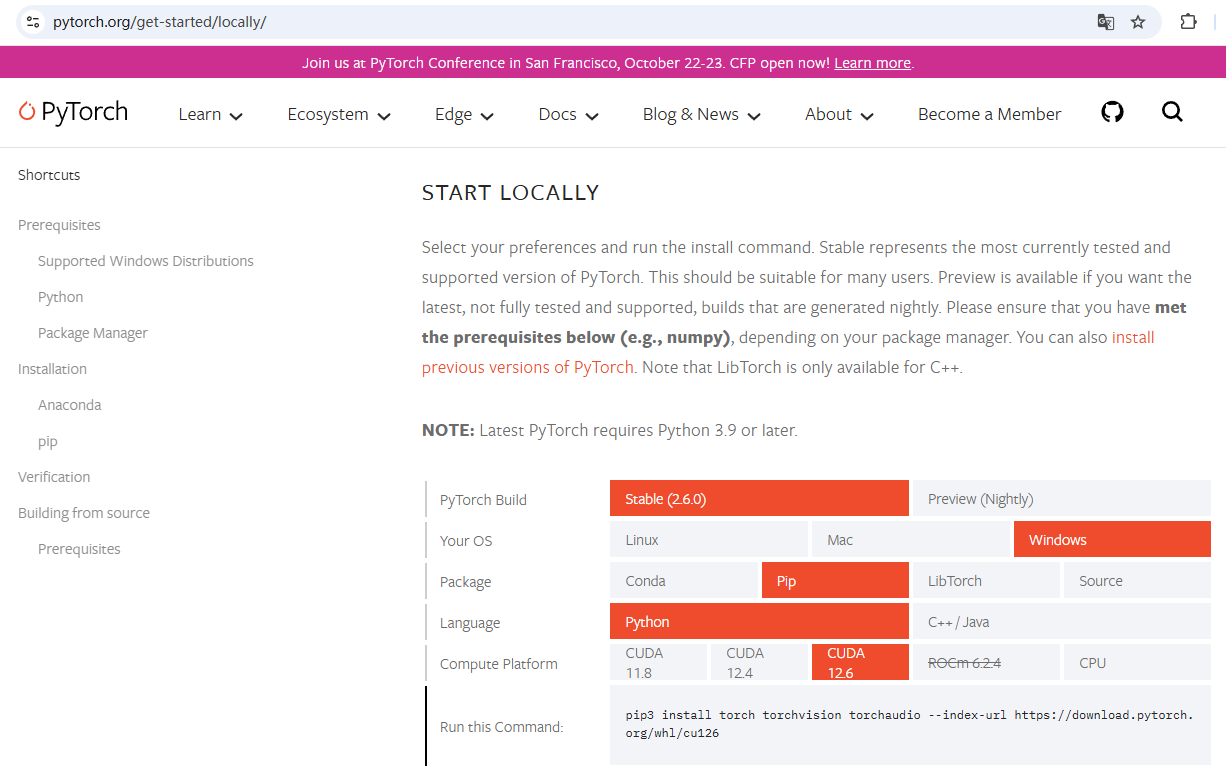Open the PyTorch GitHub icon
The image size is (1226, 778).
[x=1112, y=112]
